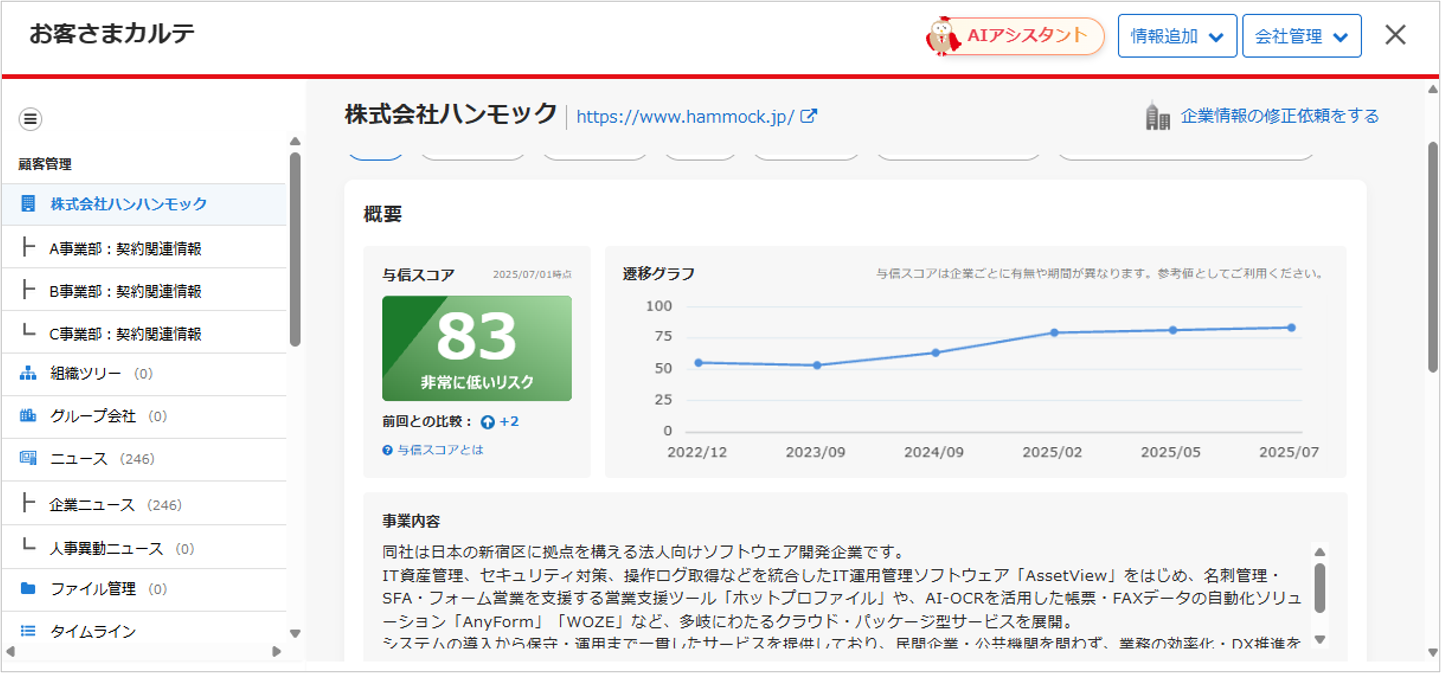Open the AIアシスタント button
1441x673 pixels.
[x=1025, y=36]
